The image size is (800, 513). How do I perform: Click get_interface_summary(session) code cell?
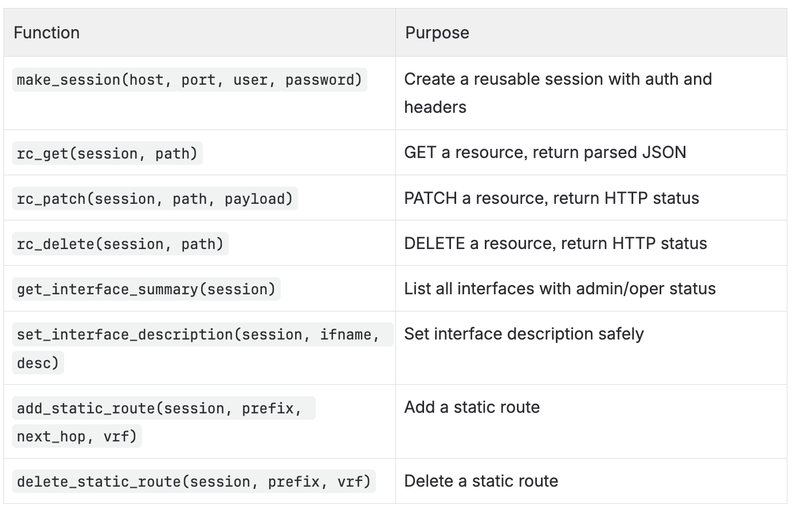146,289
